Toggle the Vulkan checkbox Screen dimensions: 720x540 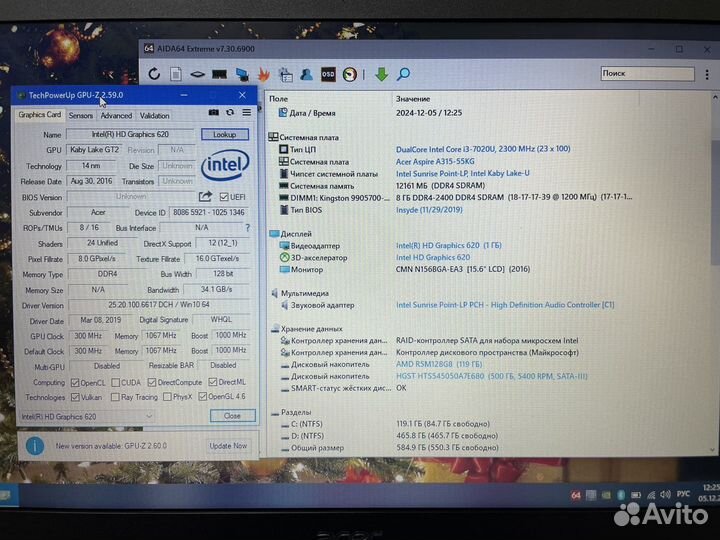pos(75,397)
